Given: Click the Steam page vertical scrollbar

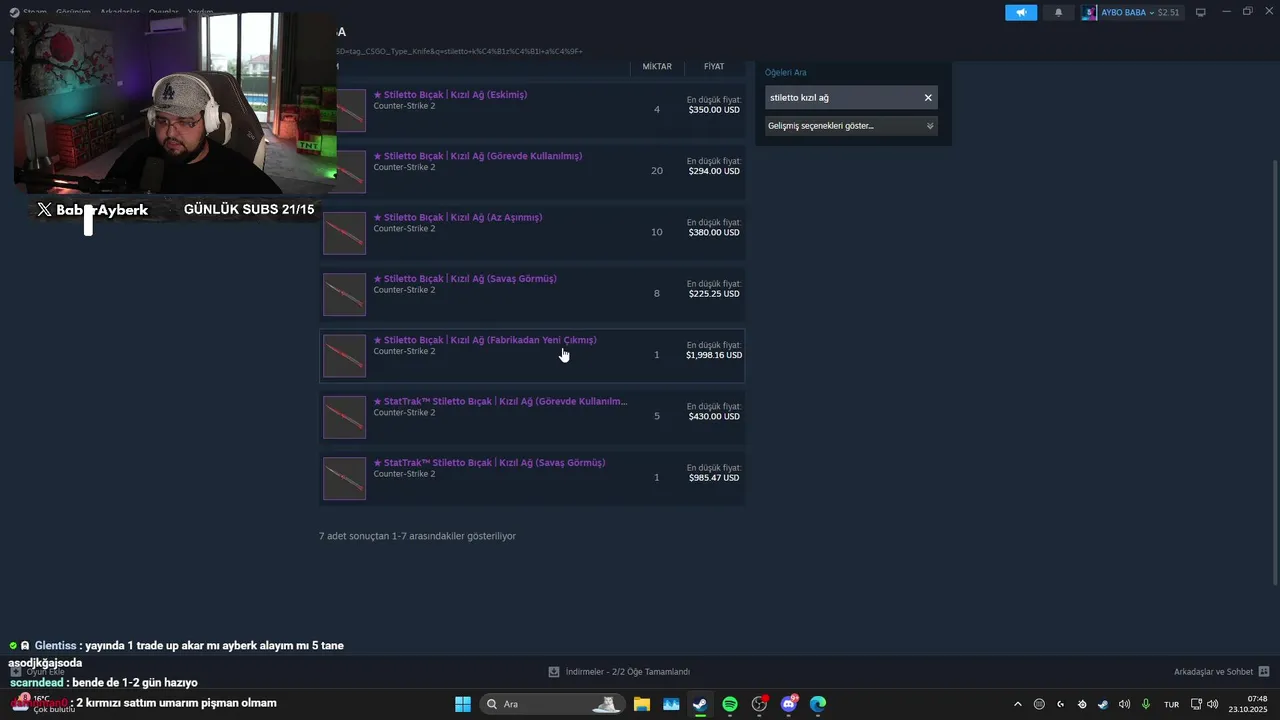Looking at the screenshot, I should 1274,372.
